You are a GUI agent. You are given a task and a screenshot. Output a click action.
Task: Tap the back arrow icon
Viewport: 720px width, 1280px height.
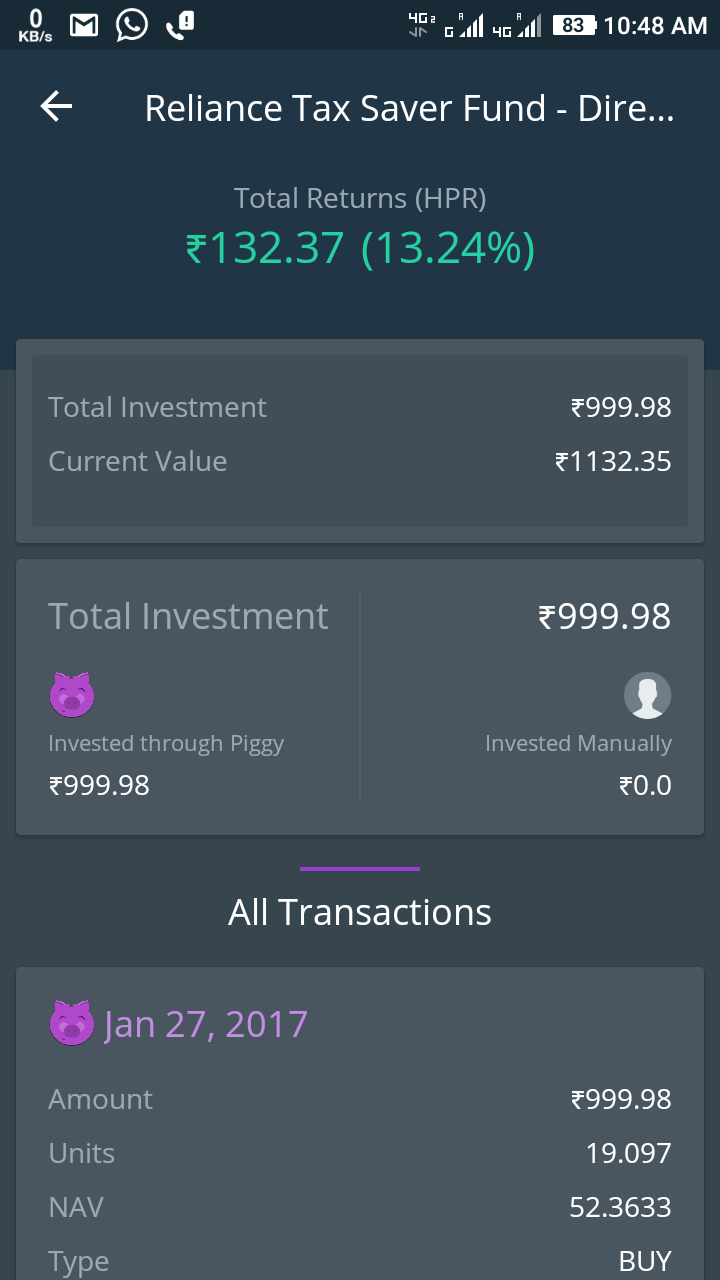(x=57, y=107)
